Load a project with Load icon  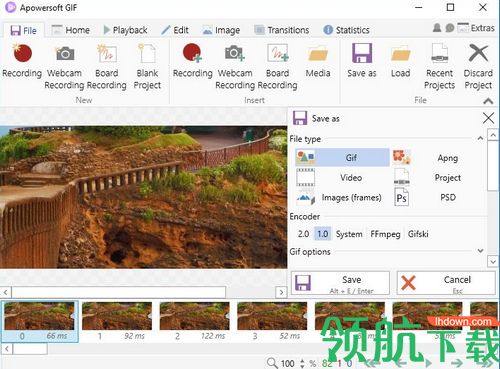[400, 62]
